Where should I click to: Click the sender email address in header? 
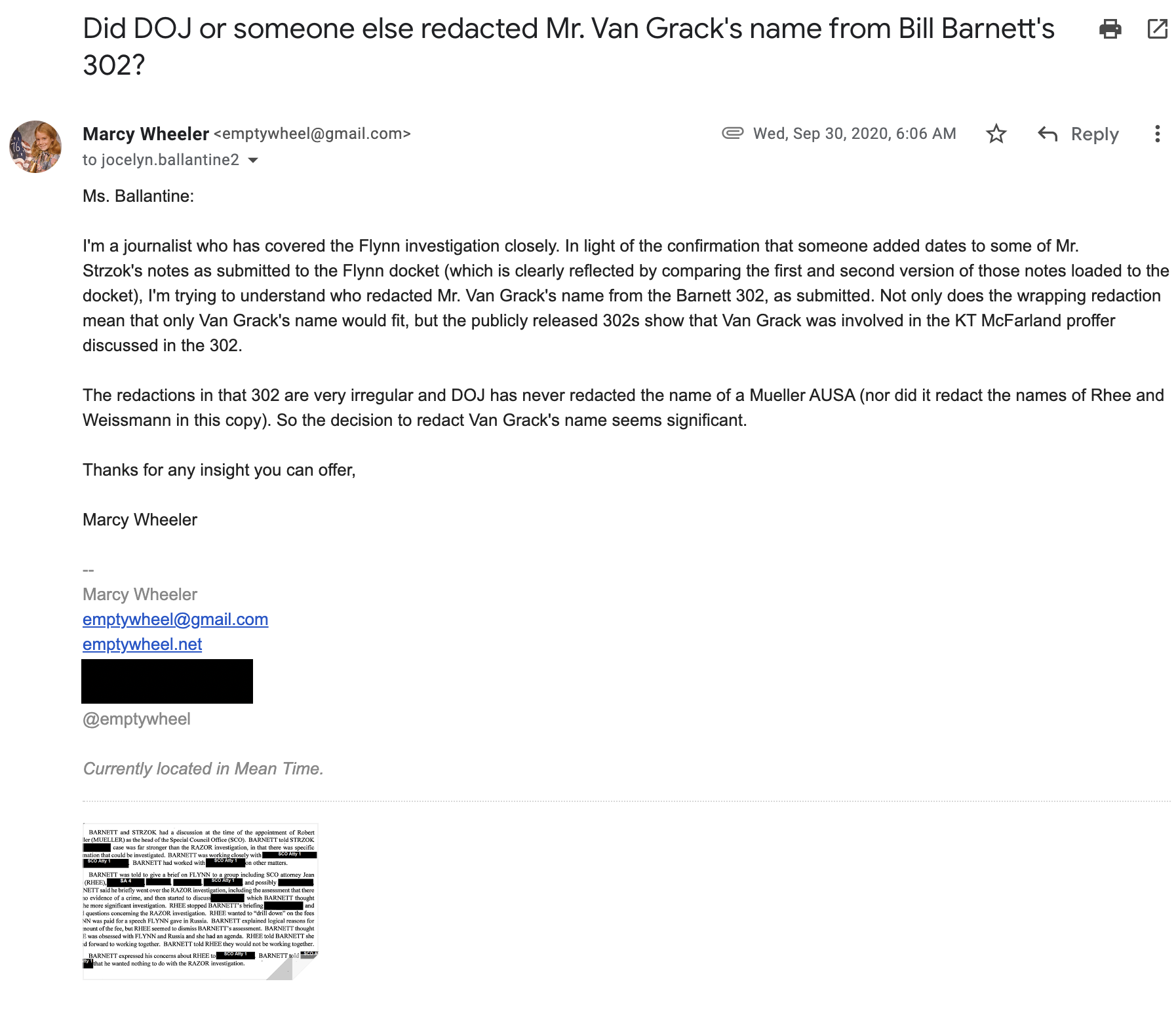(312, 134)
